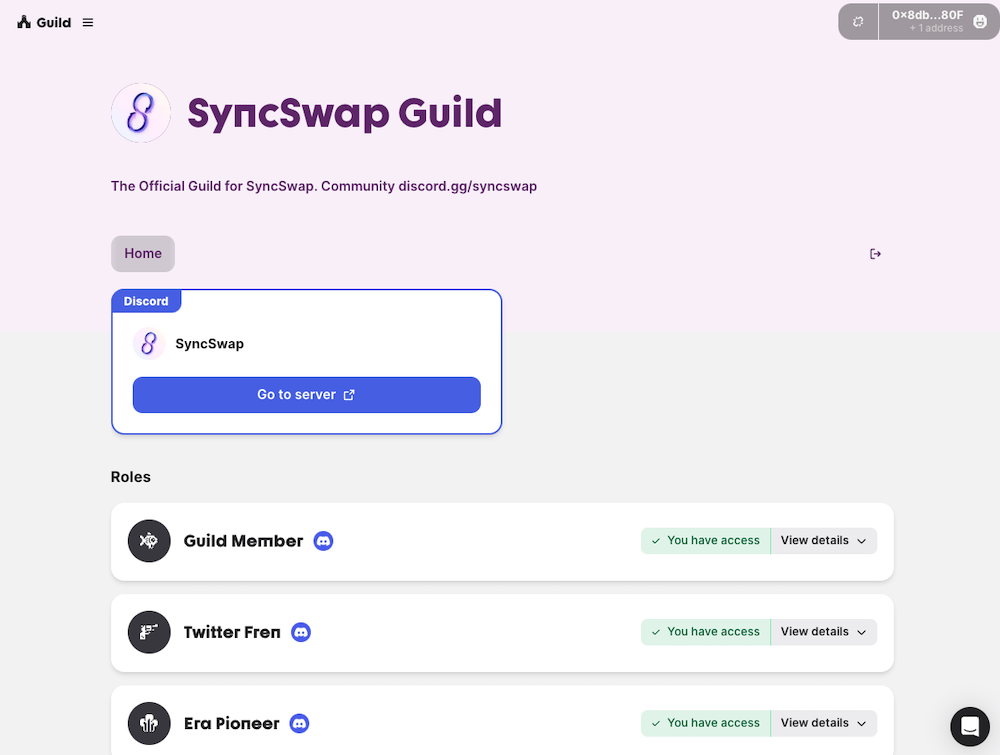This screenshot has height=755, width=1000.
Task: Click the Guild logo in the top bar
Action: coord(23,21)
